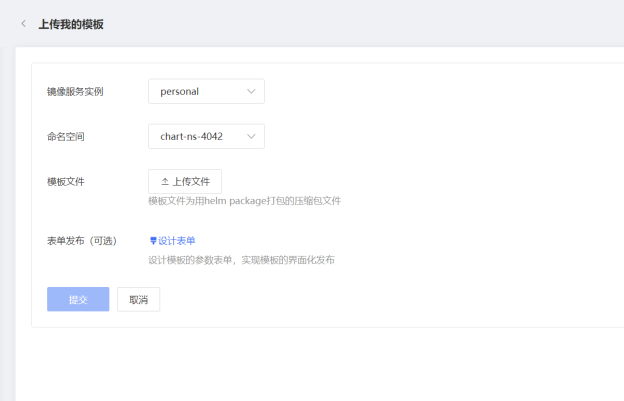
Task: Click the 上传我的模板 page title
Action: (71, 24)
